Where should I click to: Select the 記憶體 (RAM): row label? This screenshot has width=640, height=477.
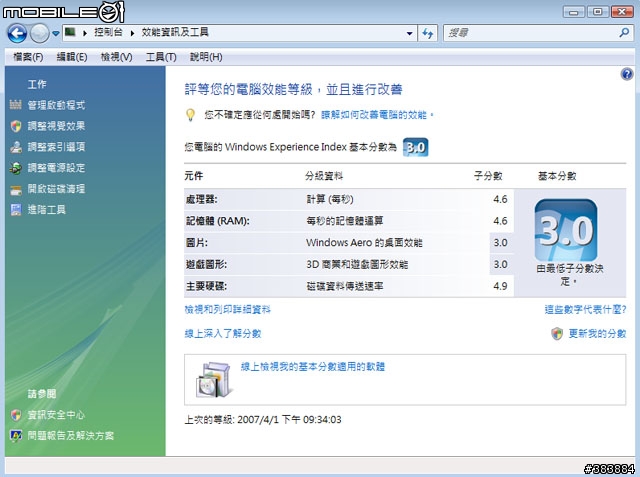218,221
